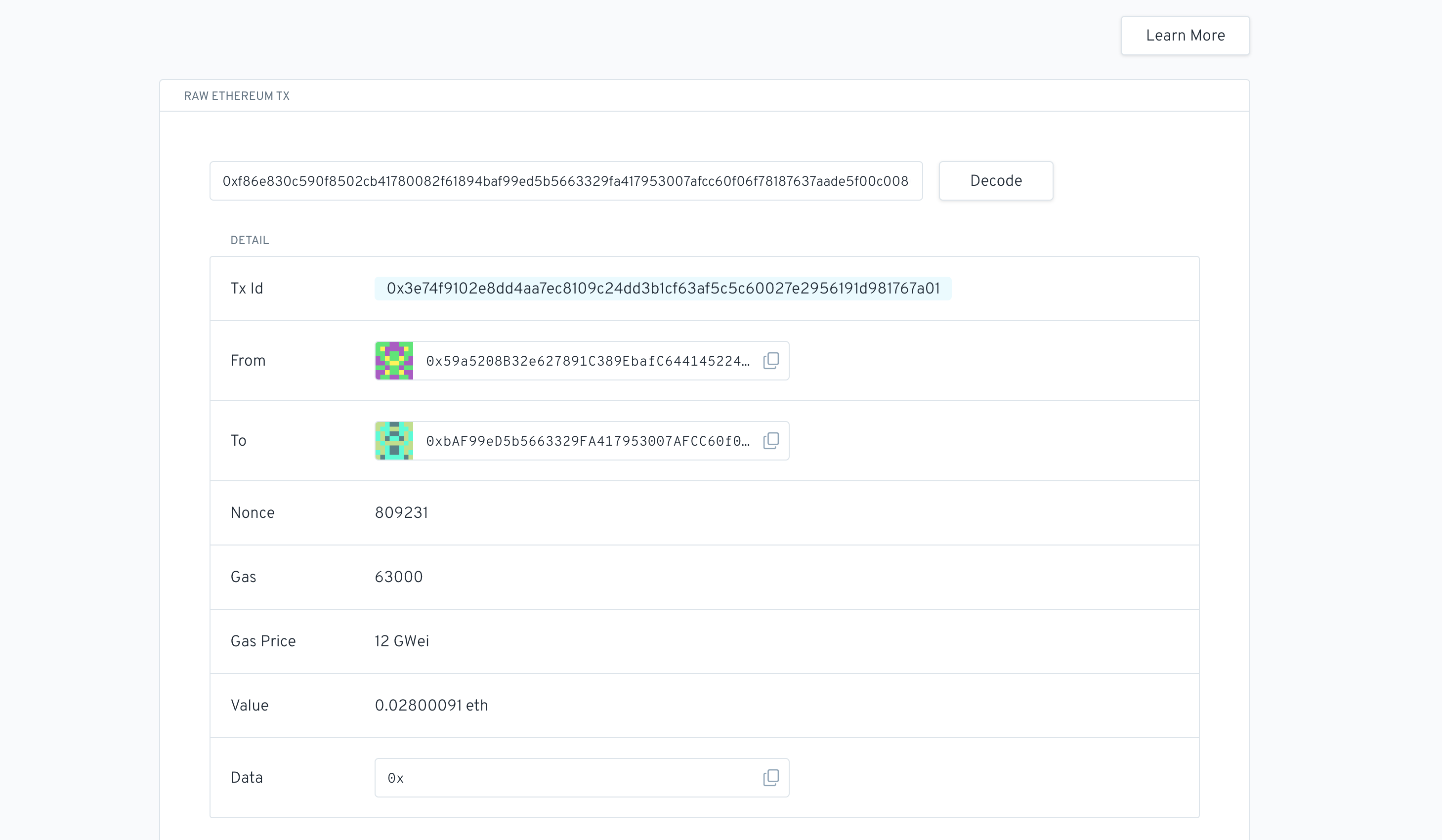The image size is (1442, 840).
Task: Click the RAW ETHEREUM TX header
Action: click(236, 96)
